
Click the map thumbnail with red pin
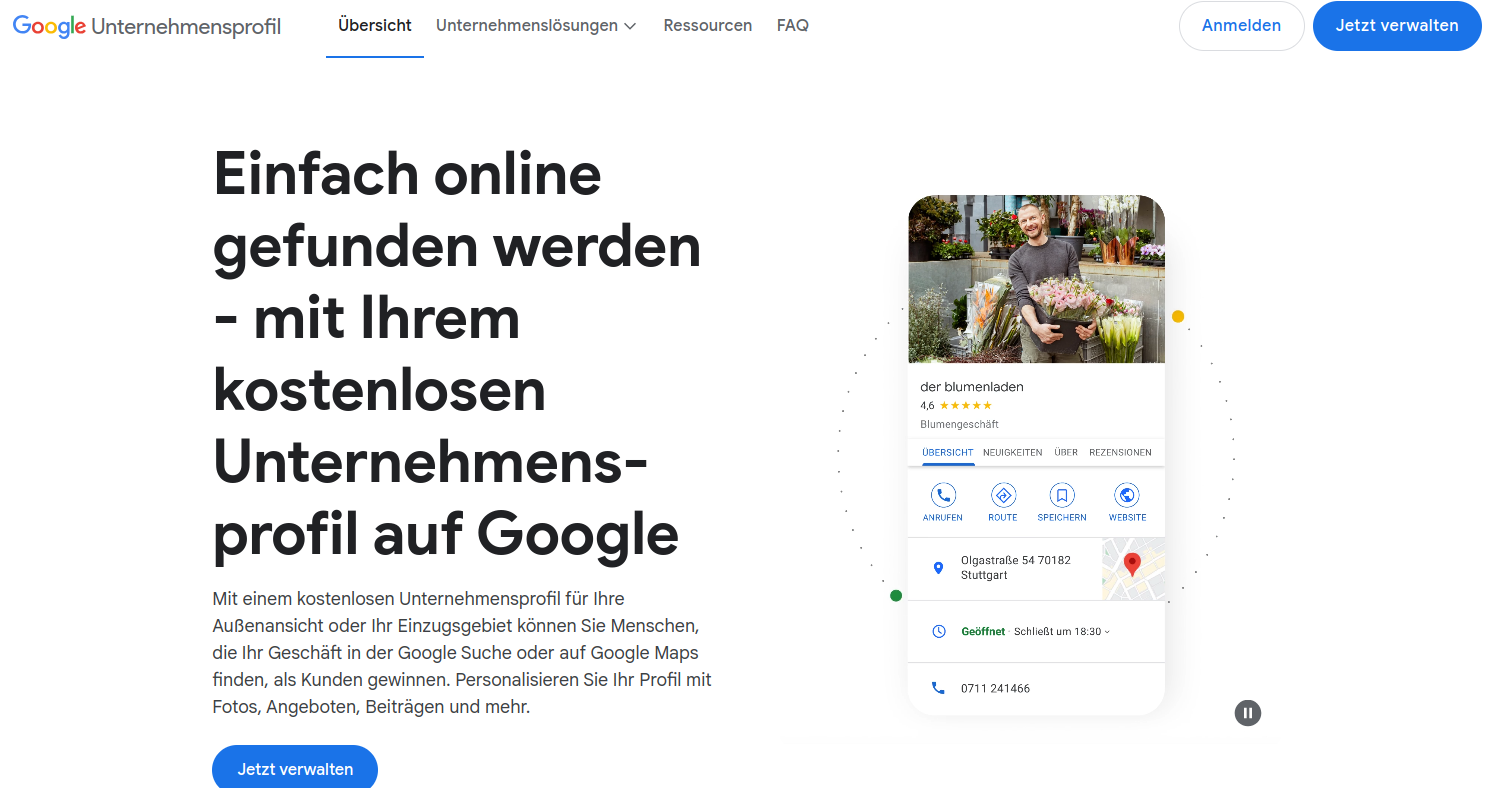pos(1133,568)
